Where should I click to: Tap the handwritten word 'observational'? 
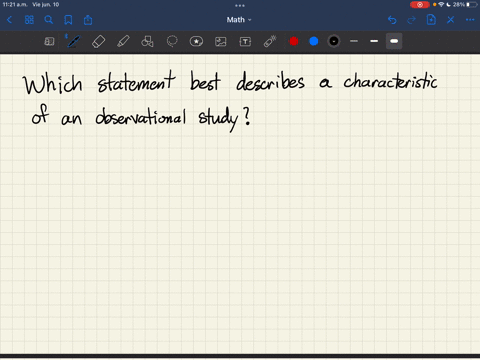click(140, 117)
